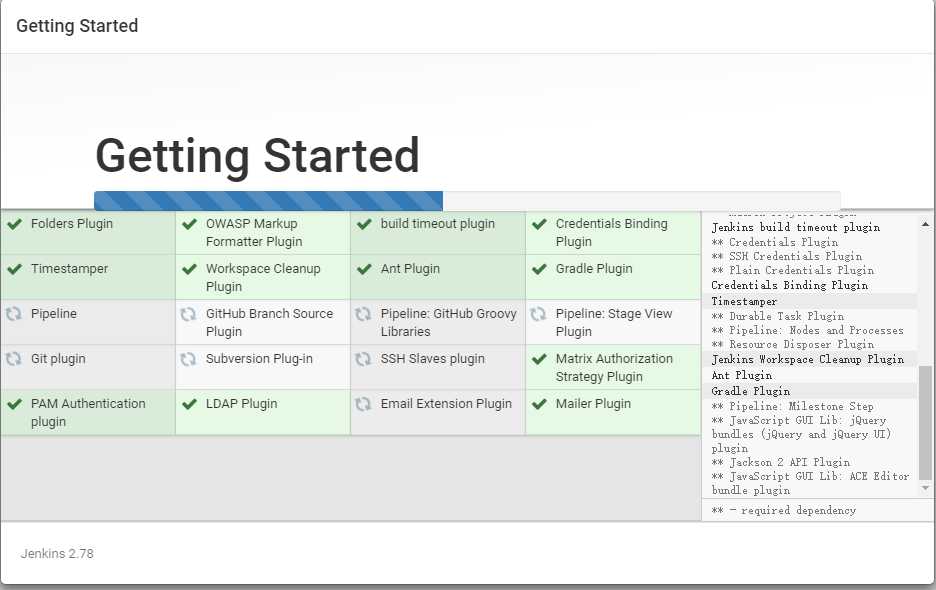This screenshot has width=936, height=590.
Task: Click Jenkins build timeout plugin log line
Action: tap(796, 228)
